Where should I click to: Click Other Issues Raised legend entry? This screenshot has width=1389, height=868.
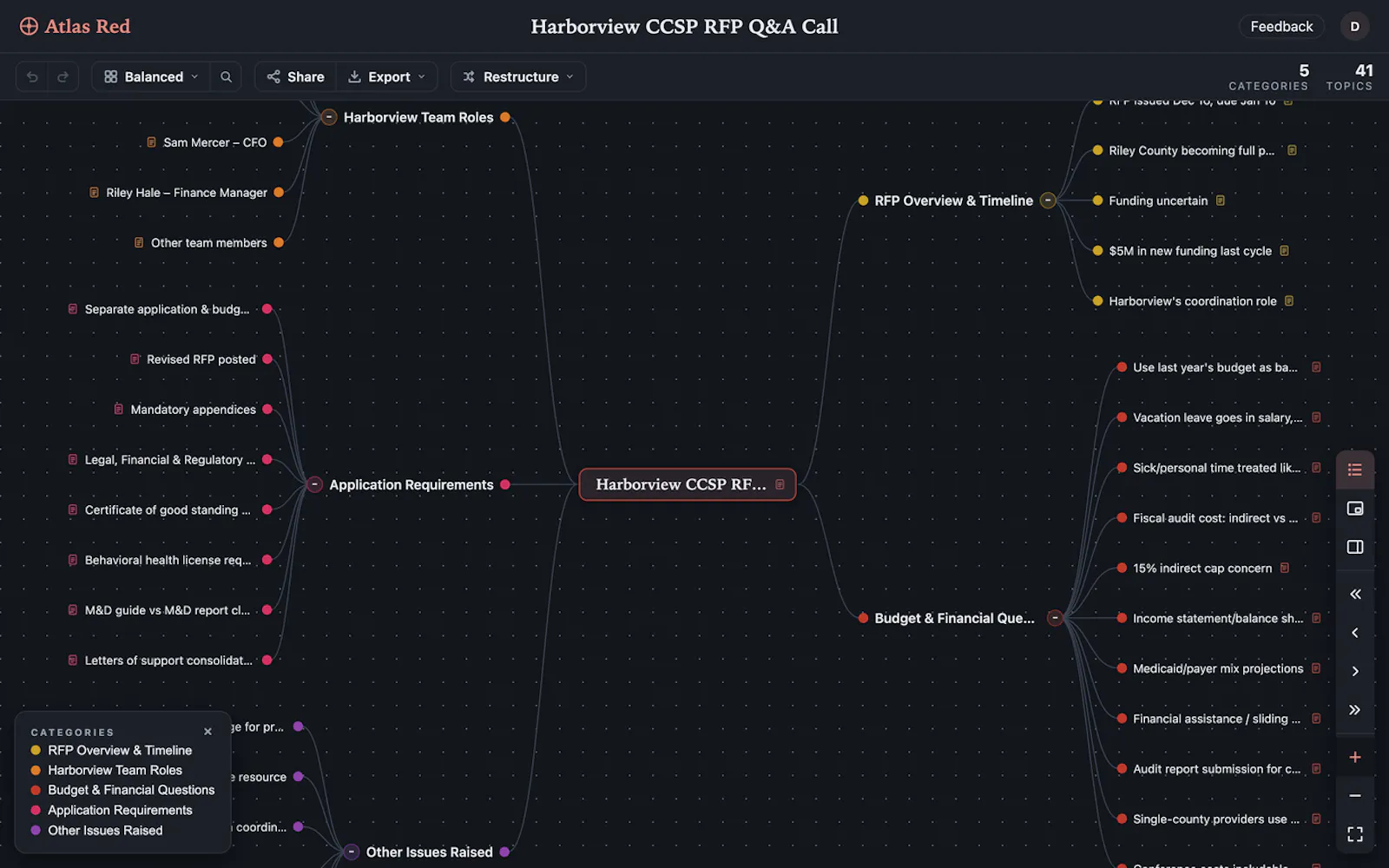pyautogui.click(x=105, y=830)
